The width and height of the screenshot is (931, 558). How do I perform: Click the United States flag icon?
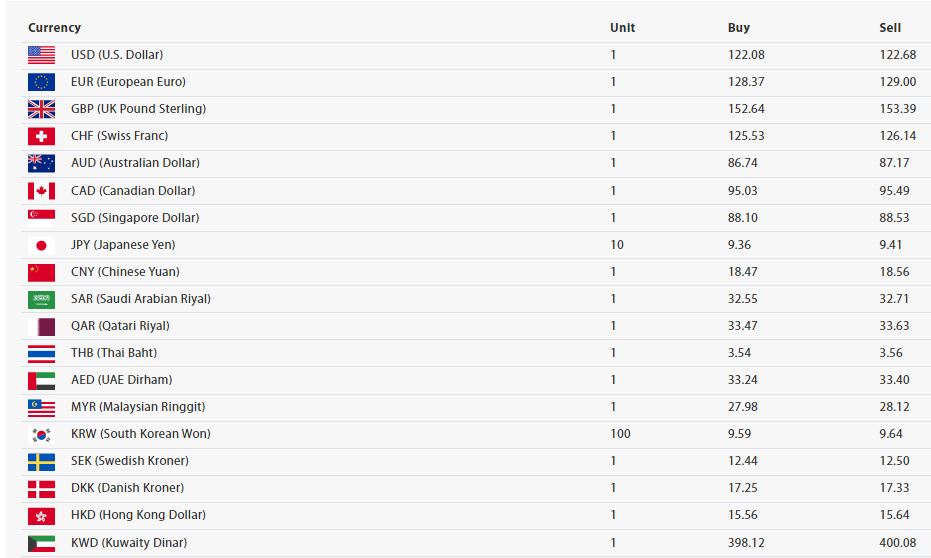(42, 55)
